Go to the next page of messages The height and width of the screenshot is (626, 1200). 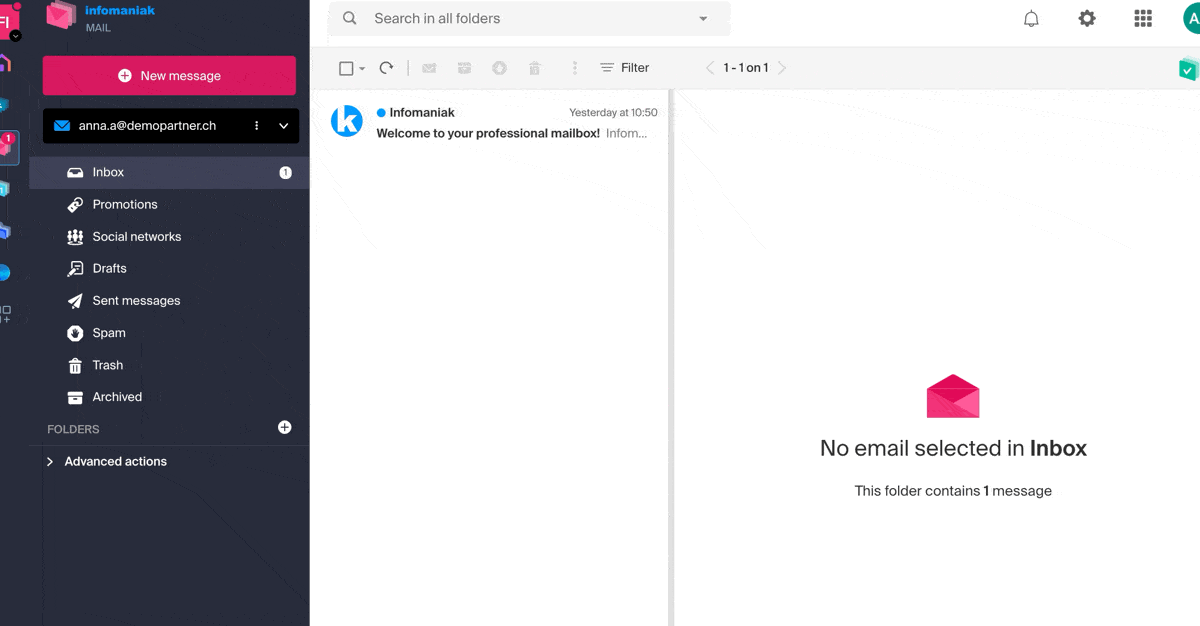782,68
